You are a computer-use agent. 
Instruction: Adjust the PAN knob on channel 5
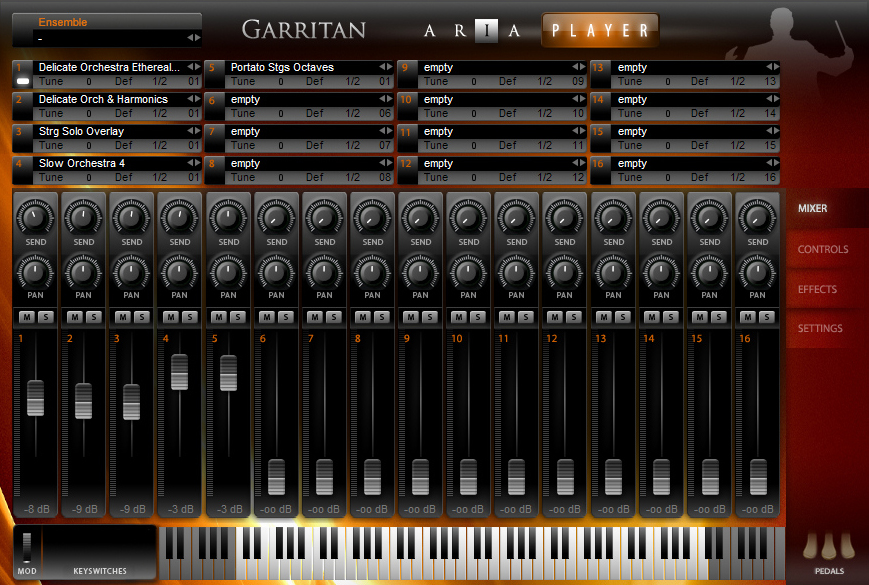point(228,271)
